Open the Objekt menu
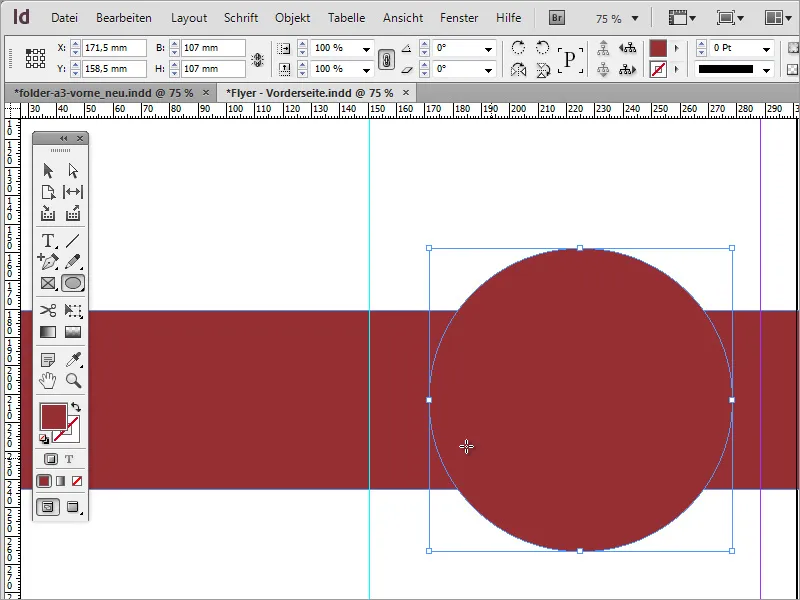The width and height of the screenshot is (800, 600). pos(292,18)
